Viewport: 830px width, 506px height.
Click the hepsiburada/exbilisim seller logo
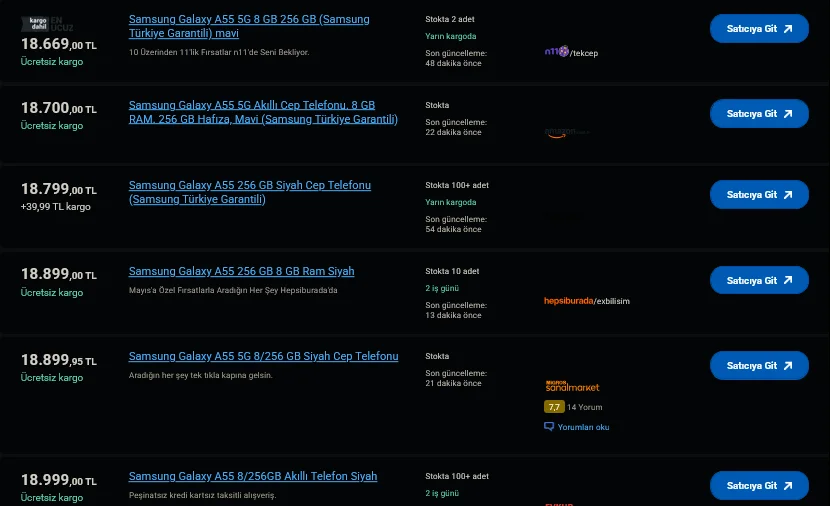coord(587,301)
